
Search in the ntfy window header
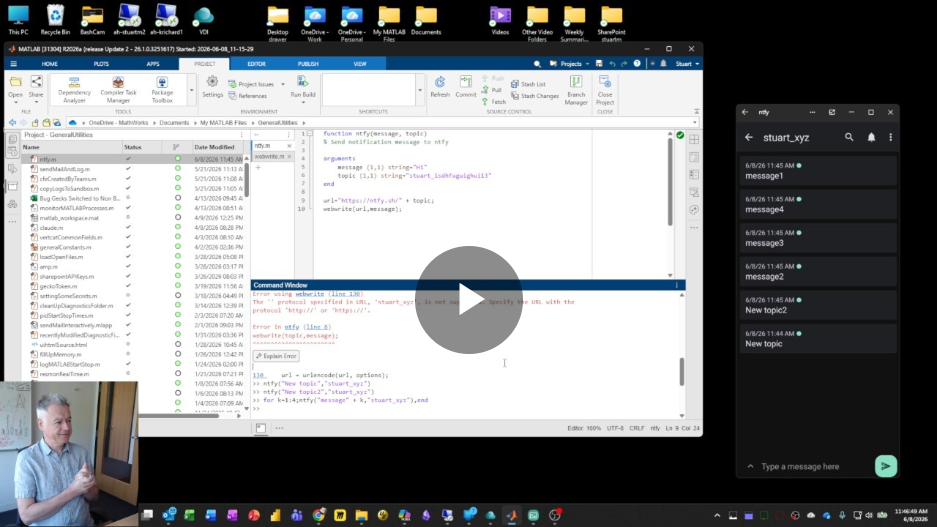[849, 137]
